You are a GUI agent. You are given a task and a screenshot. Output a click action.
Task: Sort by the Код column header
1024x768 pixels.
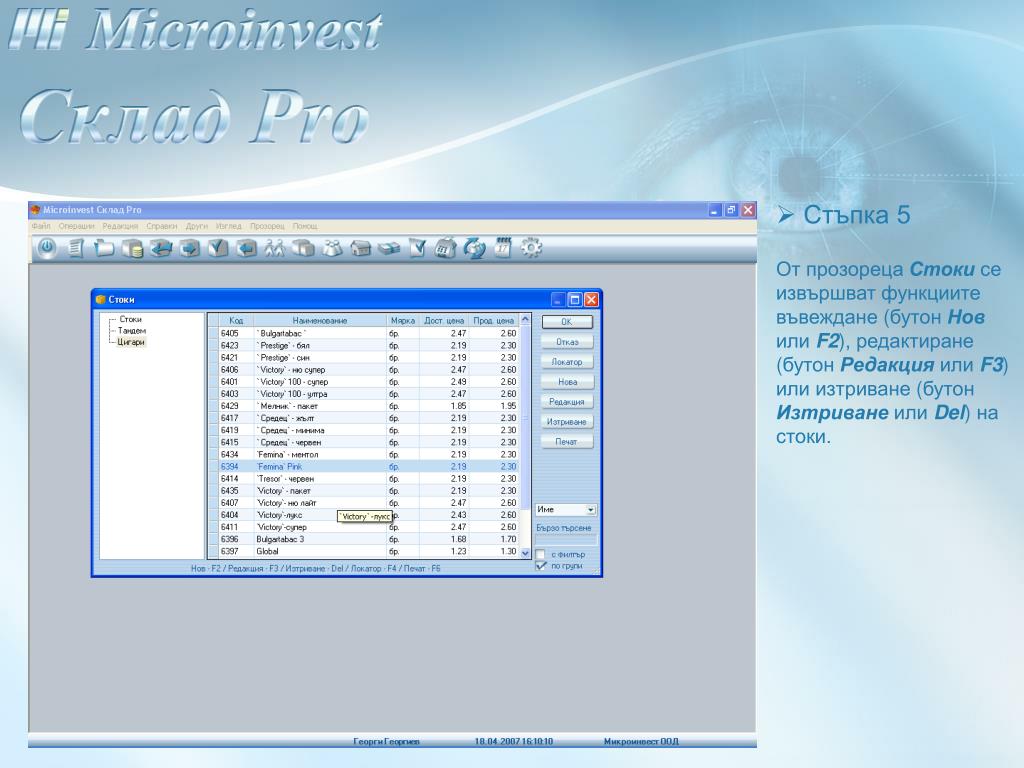(x=236, y=321)
